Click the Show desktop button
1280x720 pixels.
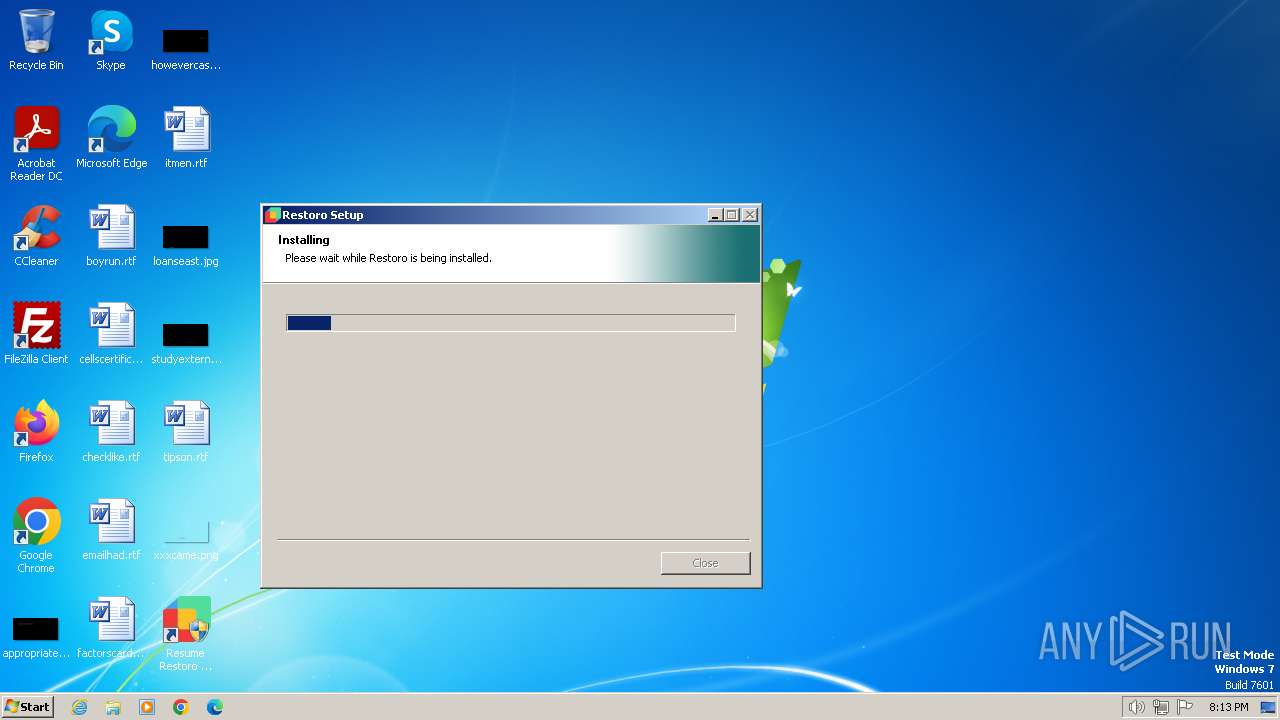pos(1268,707)
